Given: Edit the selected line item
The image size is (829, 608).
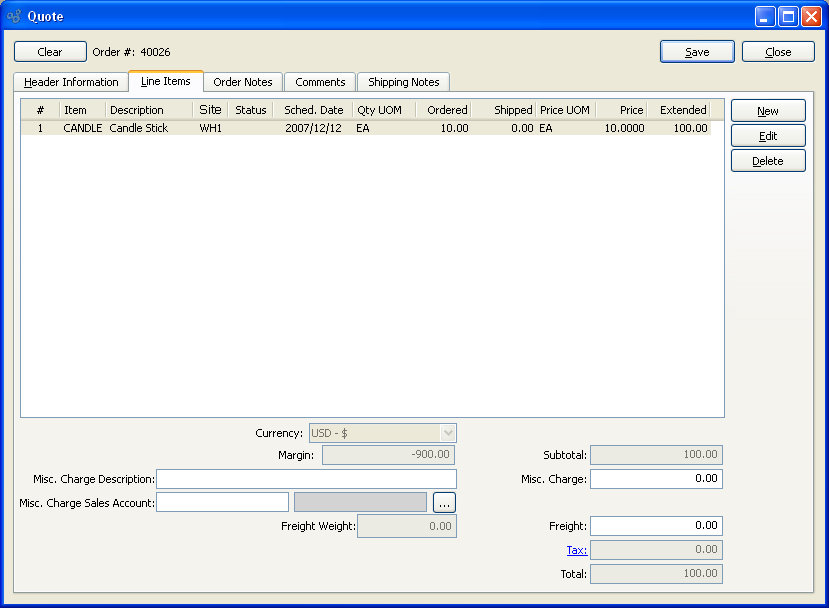Looking at the screenshot, I should pyautogui.click(x=768, y=136).
